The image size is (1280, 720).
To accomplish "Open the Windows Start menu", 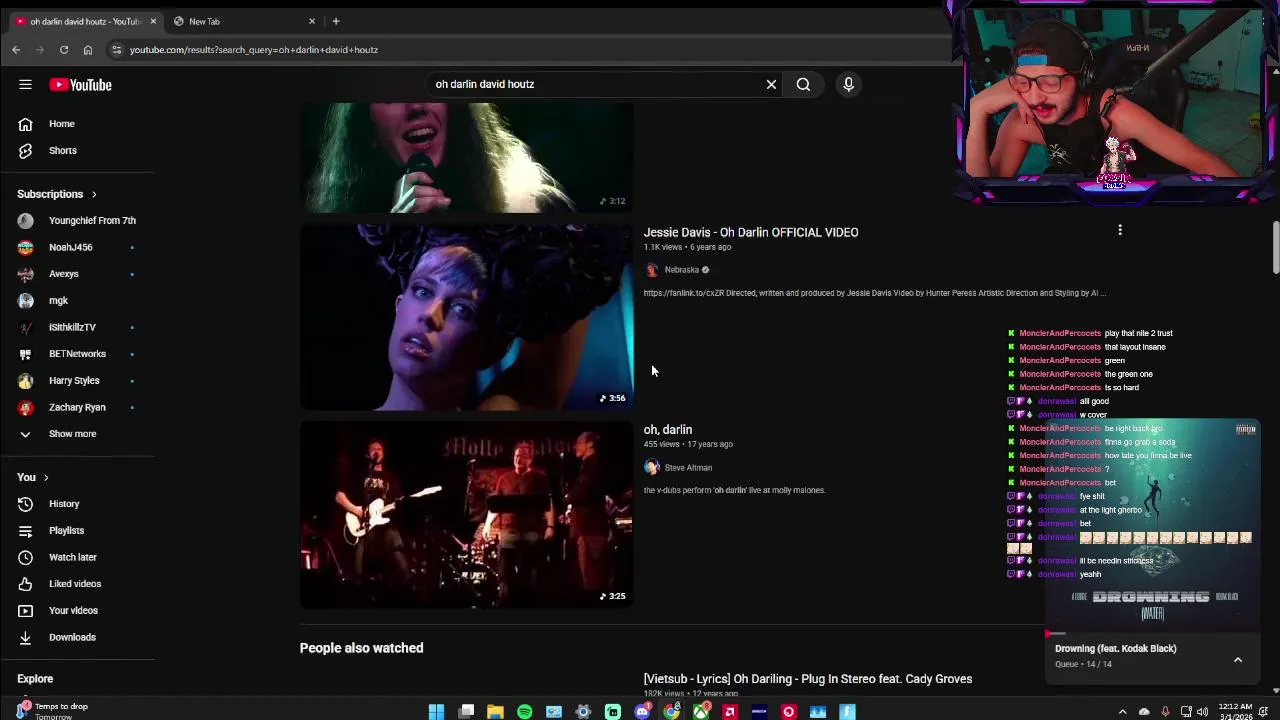I will [436, 712].
